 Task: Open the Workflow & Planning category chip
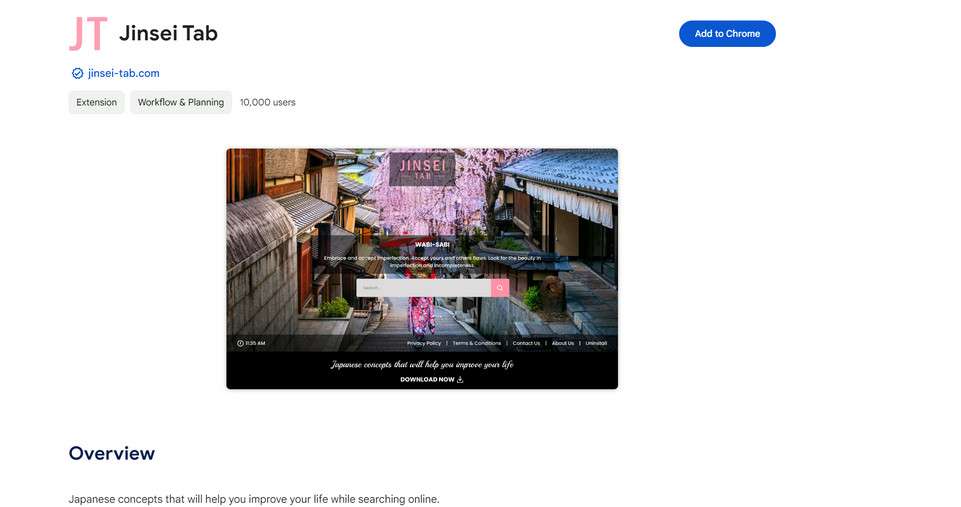(x=181, y=102)
